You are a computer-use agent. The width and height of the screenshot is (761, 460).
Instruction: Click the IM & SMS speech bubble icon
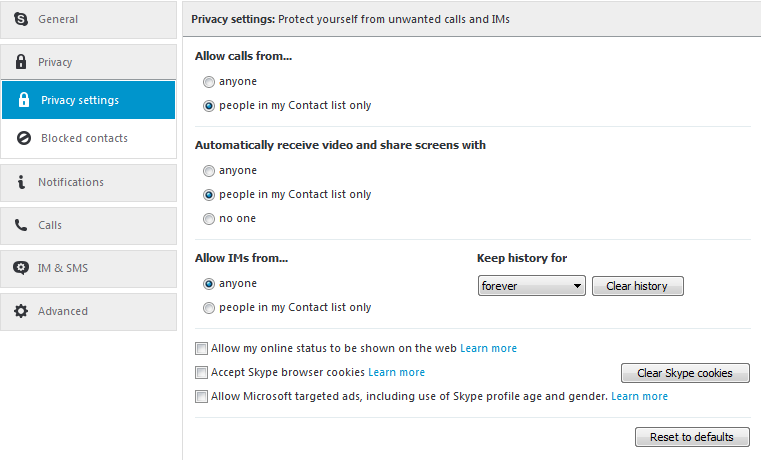21,268
